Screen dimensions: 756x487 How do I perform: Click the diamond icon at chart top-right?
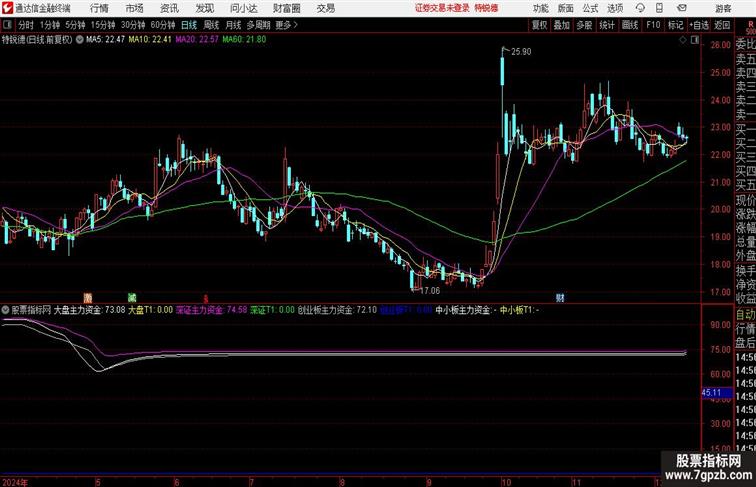[x=683, y=41]
